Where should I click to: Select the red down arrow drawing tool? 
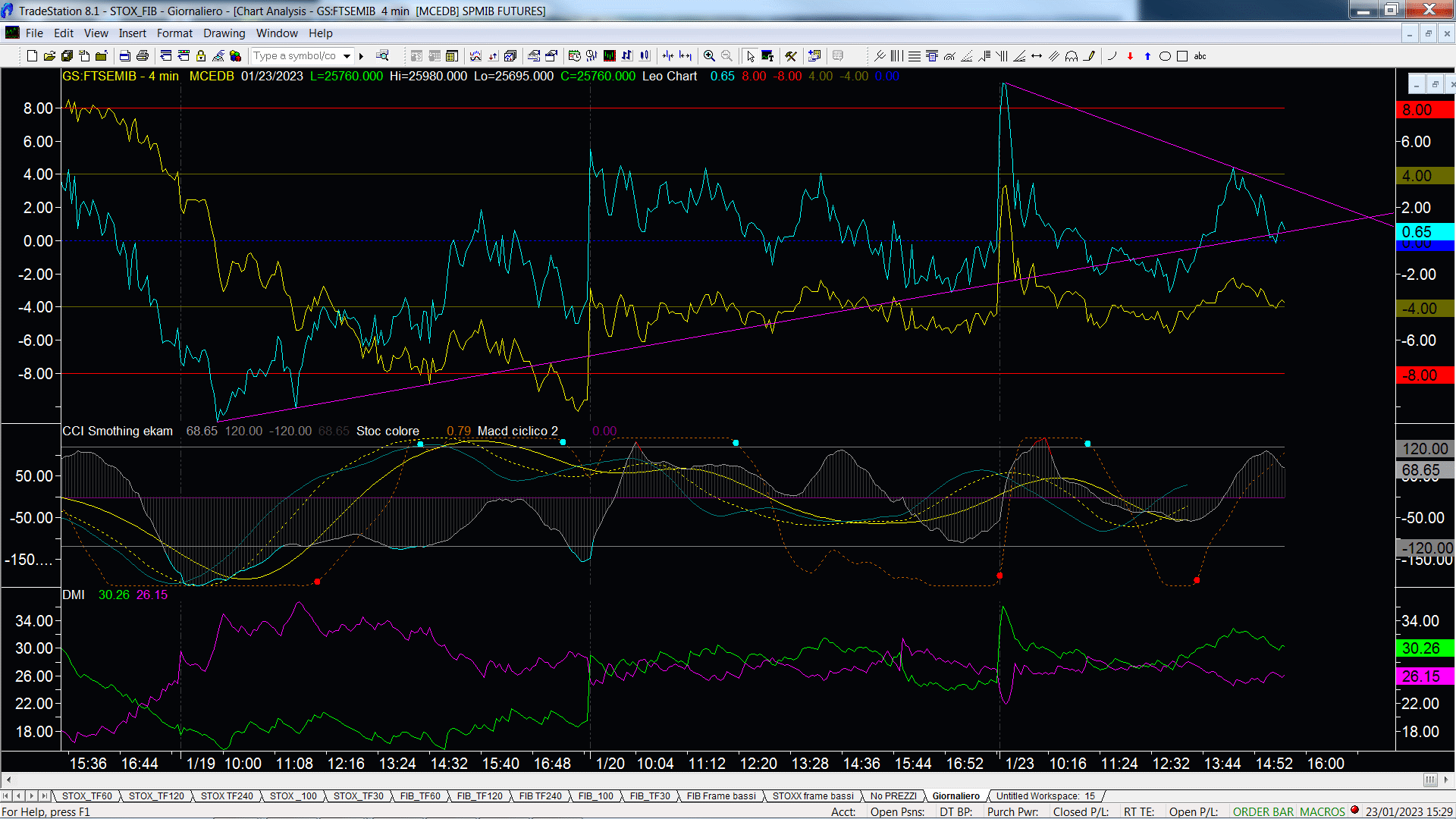point(1130,56)
